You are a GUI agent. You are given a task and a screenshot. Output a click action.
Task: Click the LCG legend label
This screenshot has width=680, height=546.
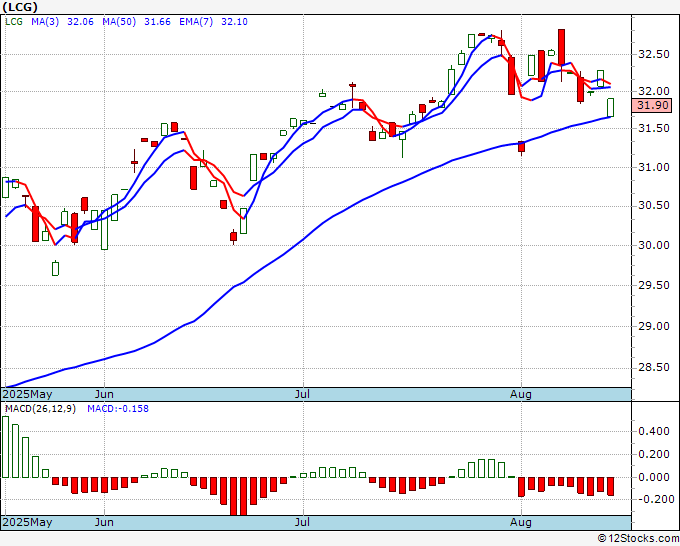pyautogui.click(x=14, y=22)
